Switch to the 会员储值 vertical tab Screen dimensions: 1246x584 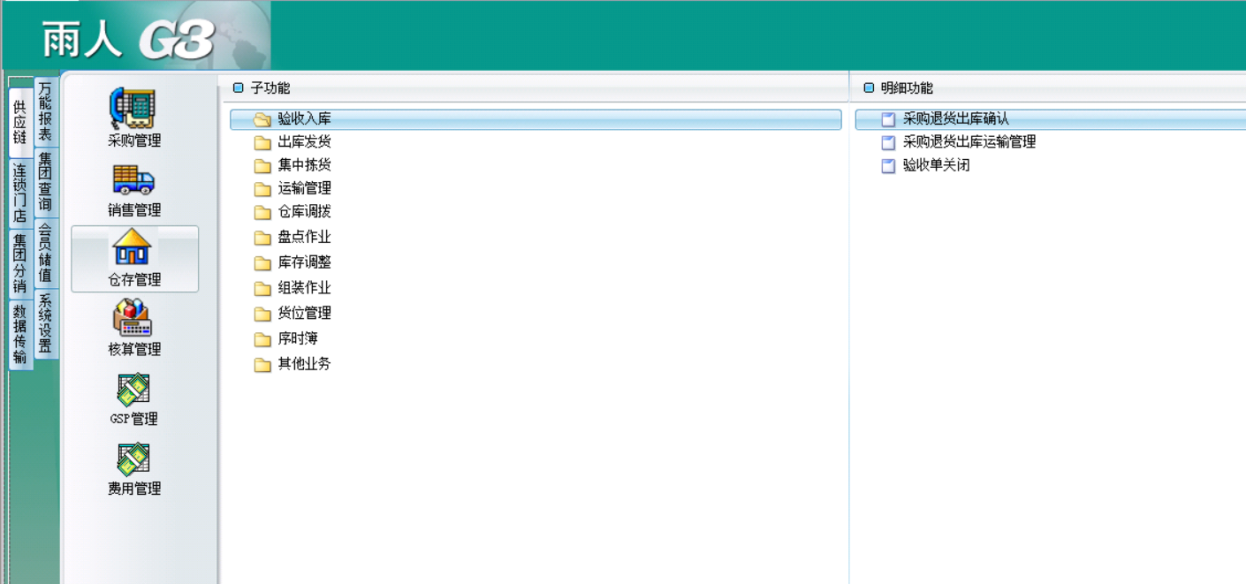[45, 253]
